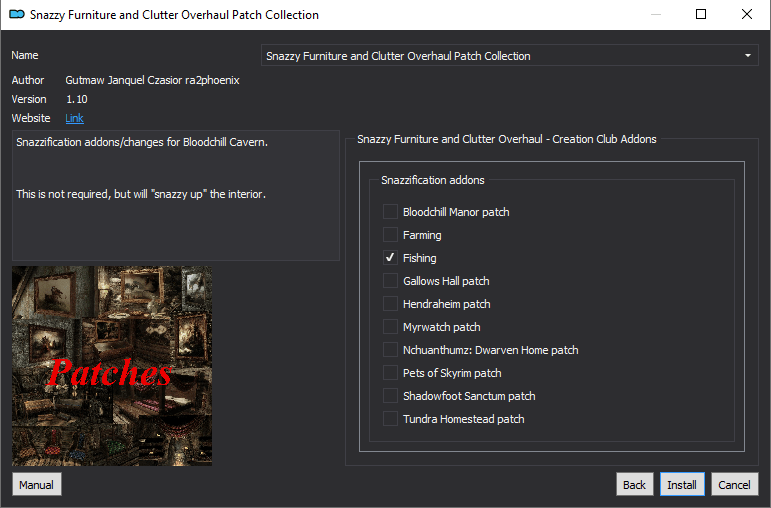
Task: Minimize the installer window
Action: tap(656, 14)
